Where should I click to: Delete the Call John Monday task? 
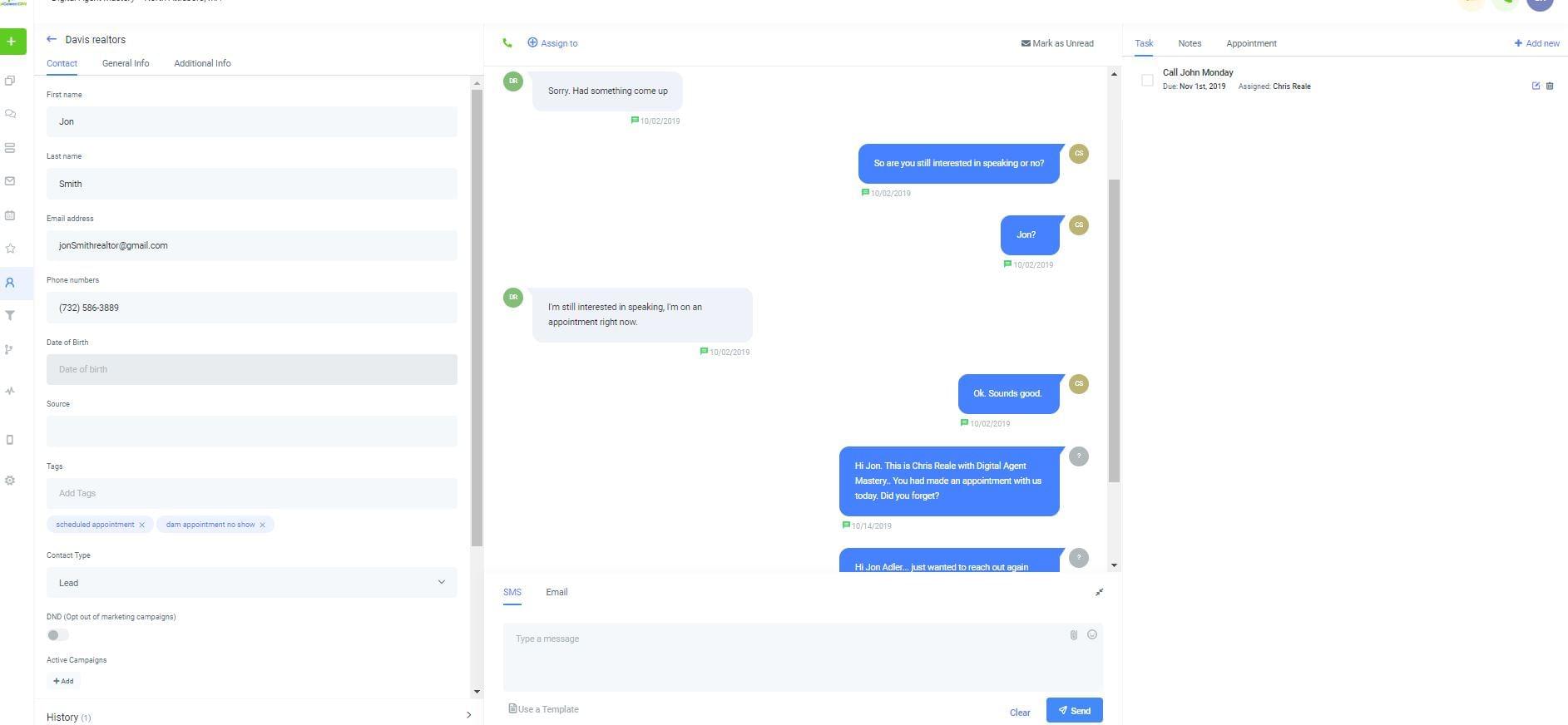tap(1550, 86)
